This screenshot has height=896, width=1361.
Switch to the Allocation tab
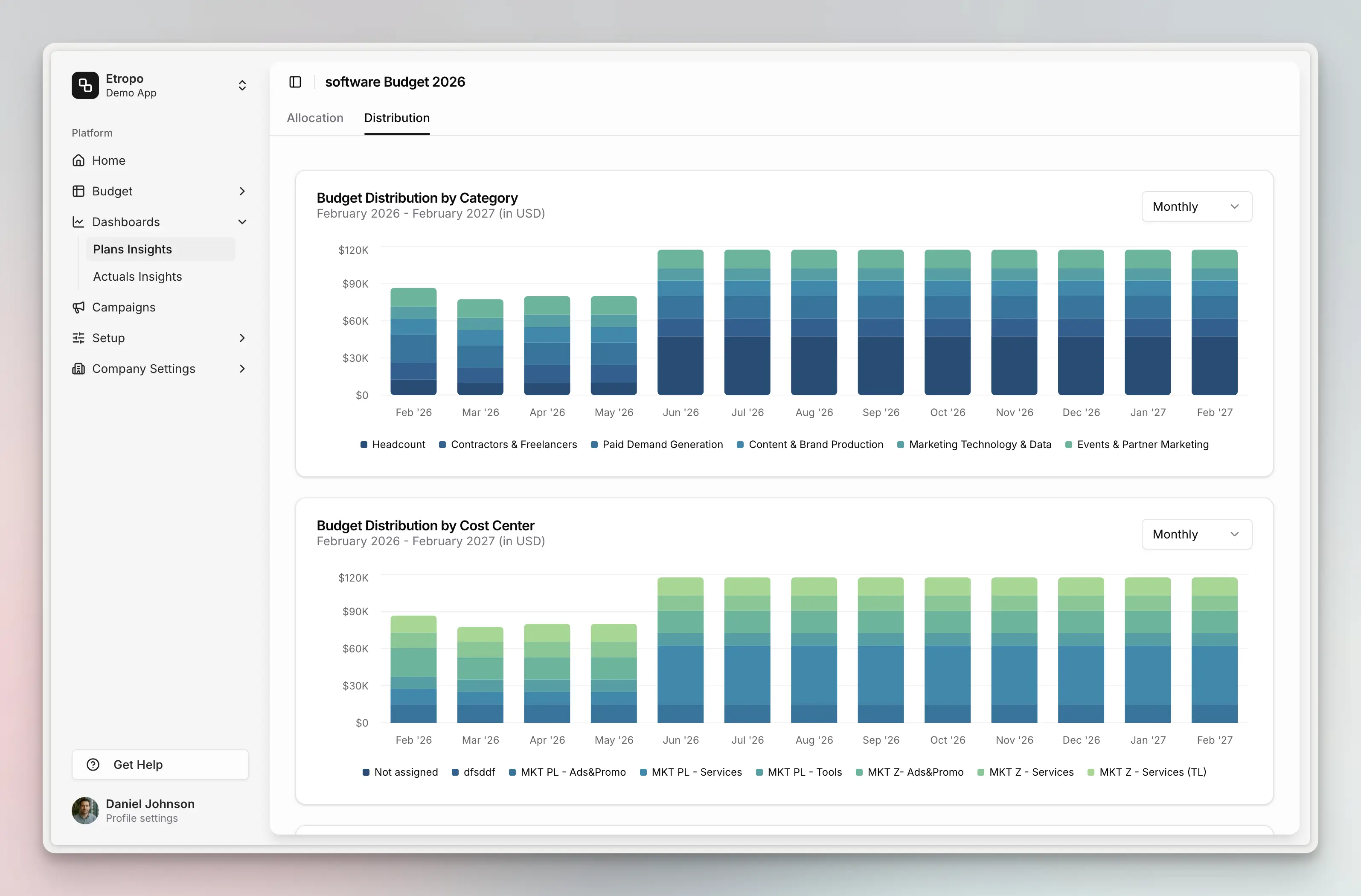click(x=315, y=118)
